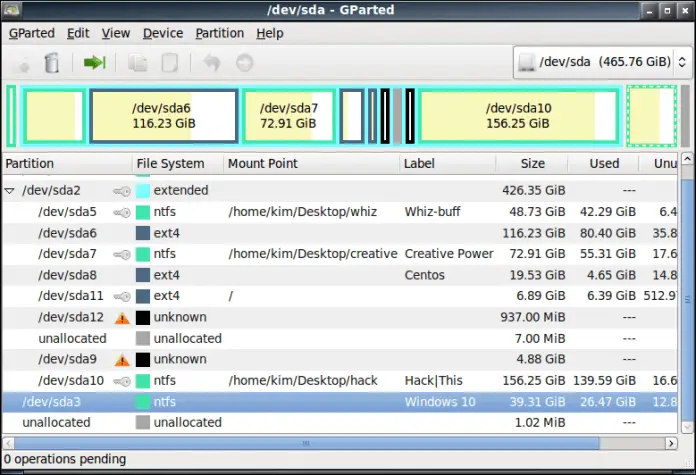Screen dimensions: 696x475
Task: Click the horizontal scrollbar thumb
Action: (x=306, y=443)
